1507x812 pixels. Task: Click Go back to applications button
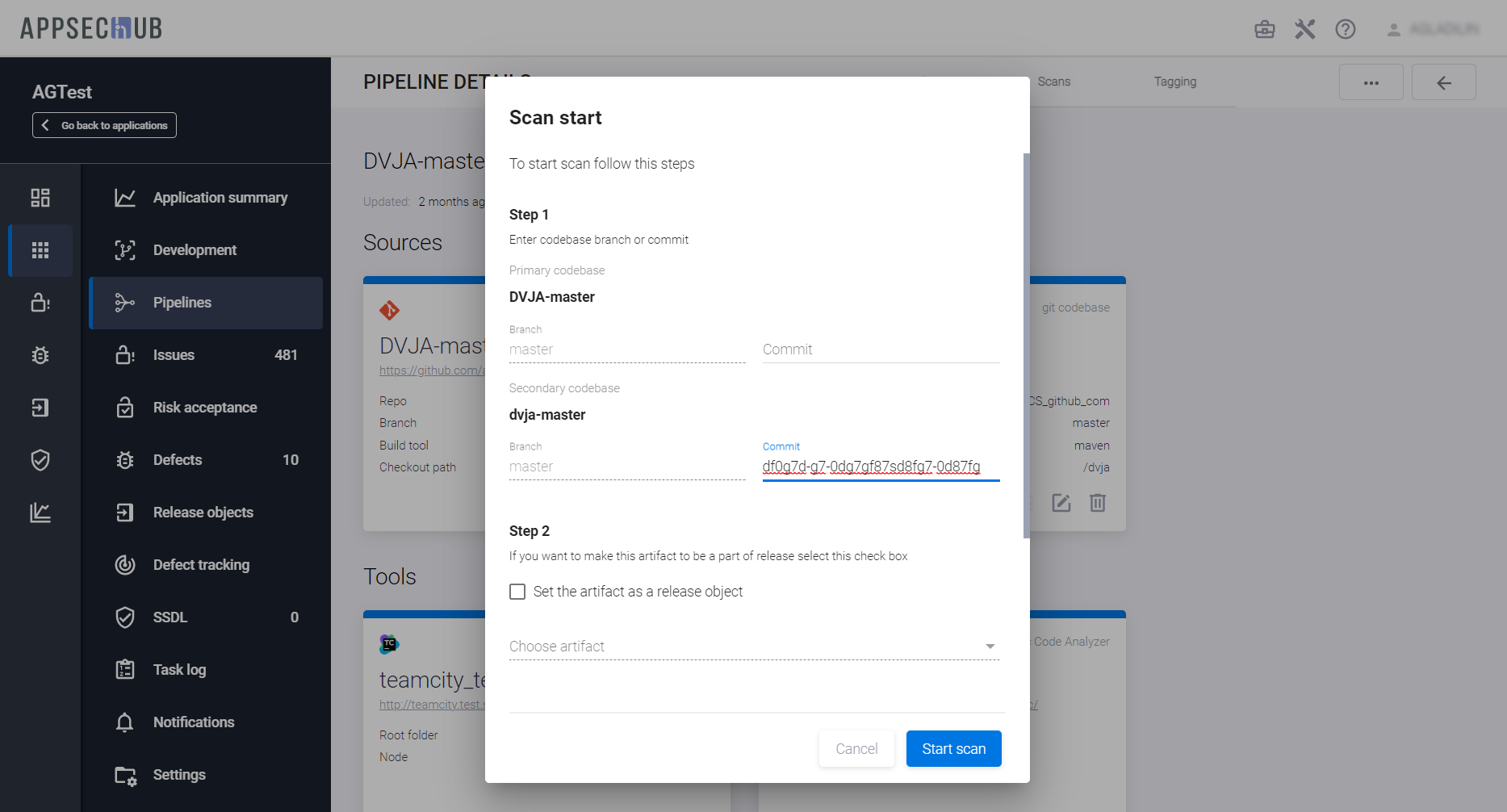pos(104,125)
